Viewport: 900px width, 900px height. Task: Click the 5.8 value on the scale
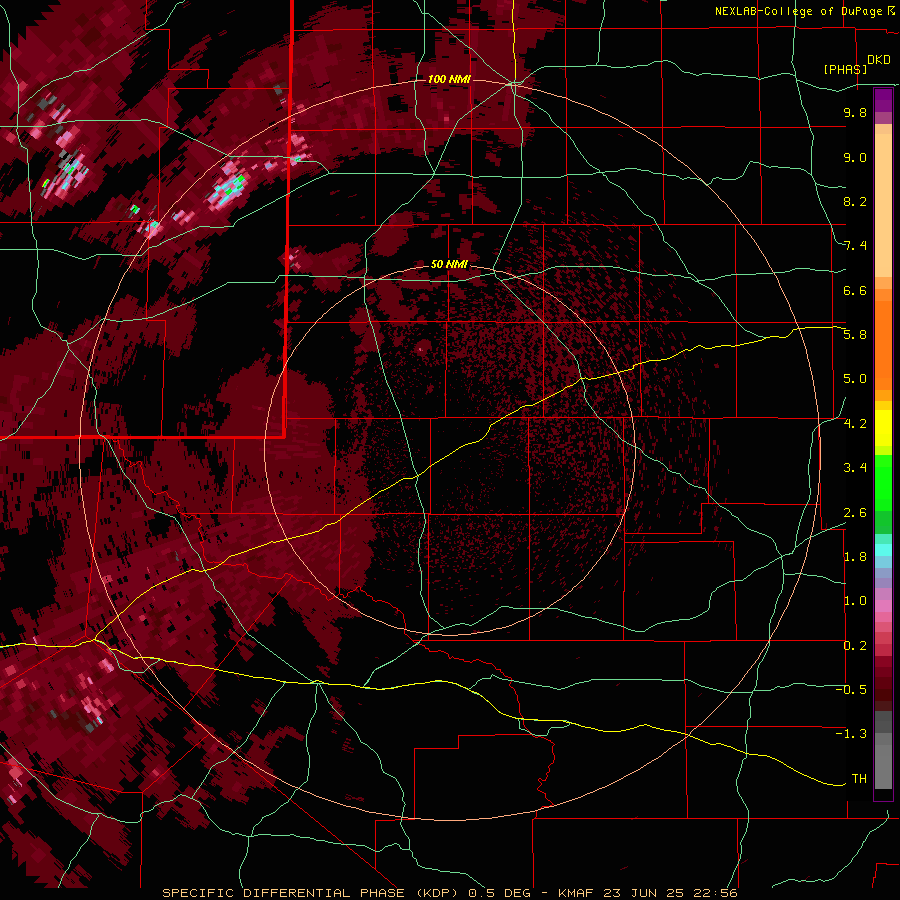855,334
